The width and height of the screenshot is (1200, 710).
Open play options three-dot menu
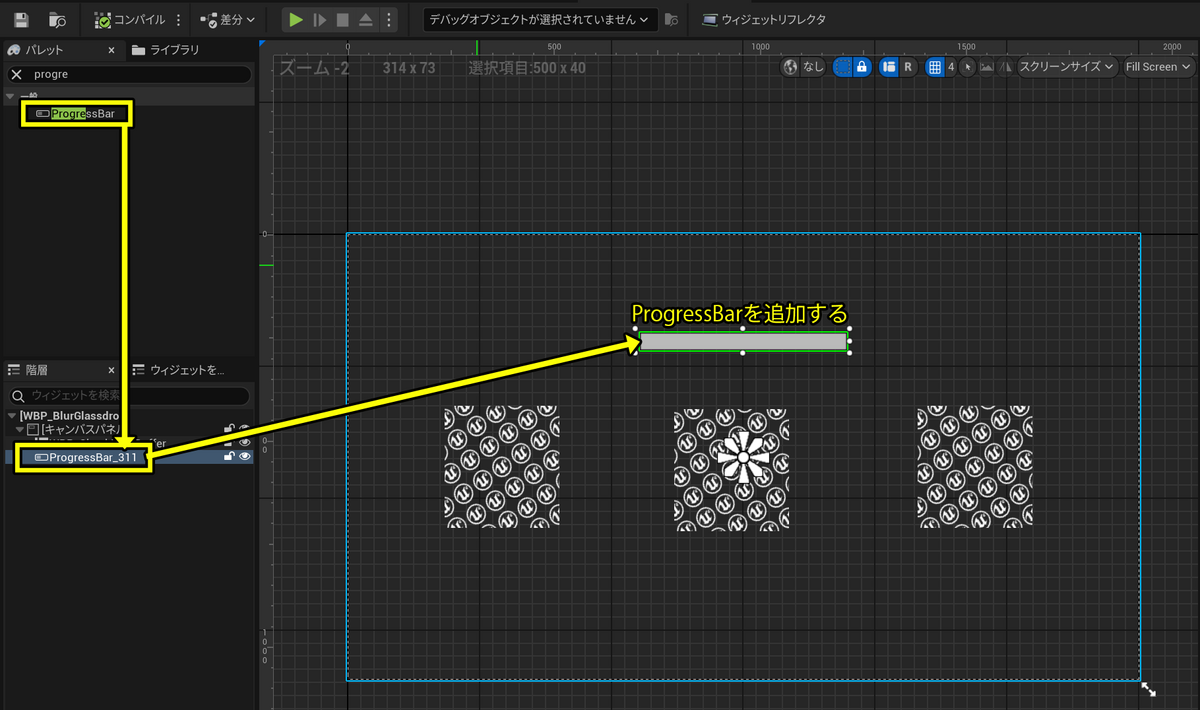tap(389, 19)
